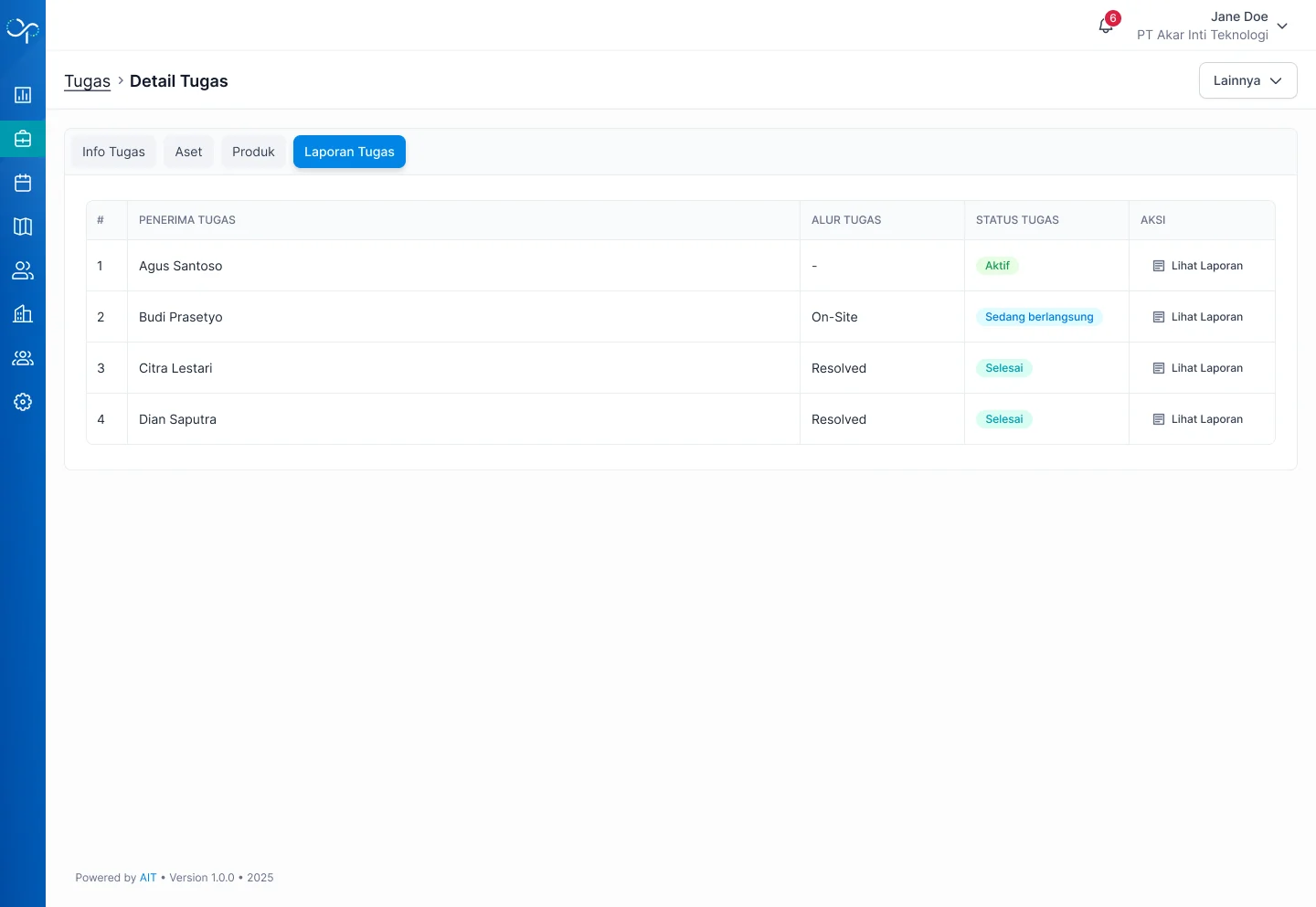Screen dimensions: 1316x907
Task: Open the calendar icon in sidebar
Action: (x=23, y=183)
